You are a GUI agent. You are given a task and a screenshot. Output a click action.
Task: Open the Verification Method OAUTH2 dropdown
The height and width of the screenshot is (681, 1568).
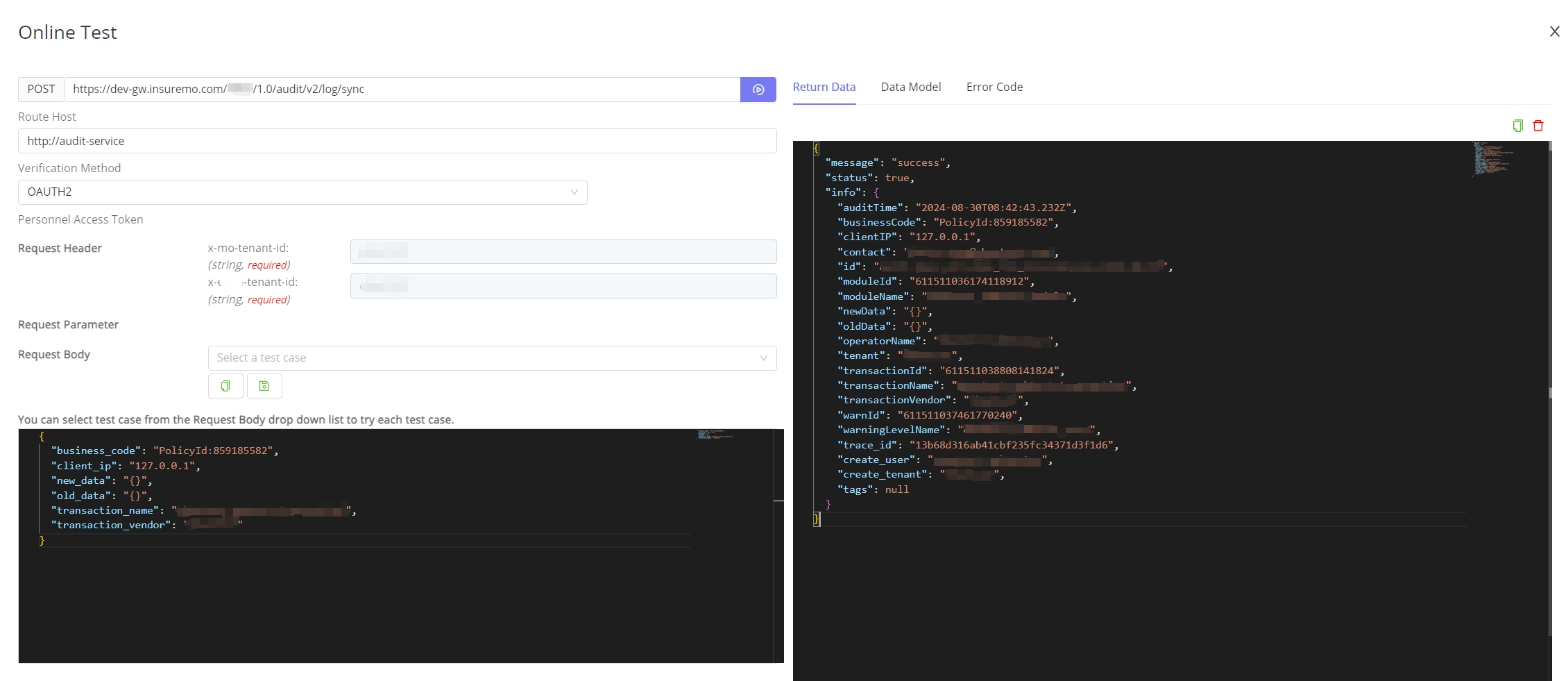(302, 192)
